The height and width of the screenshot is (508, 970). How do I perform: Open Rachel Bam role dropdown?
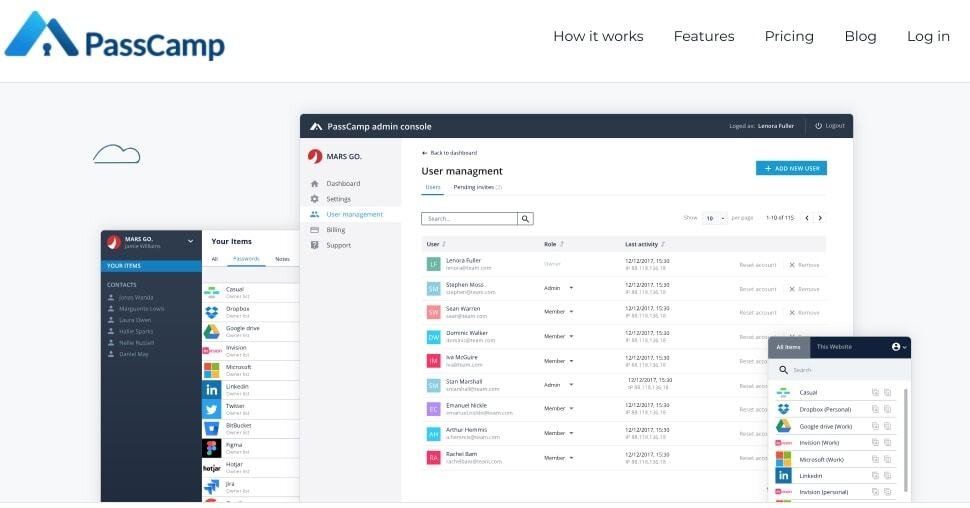[x=559, y=458]
